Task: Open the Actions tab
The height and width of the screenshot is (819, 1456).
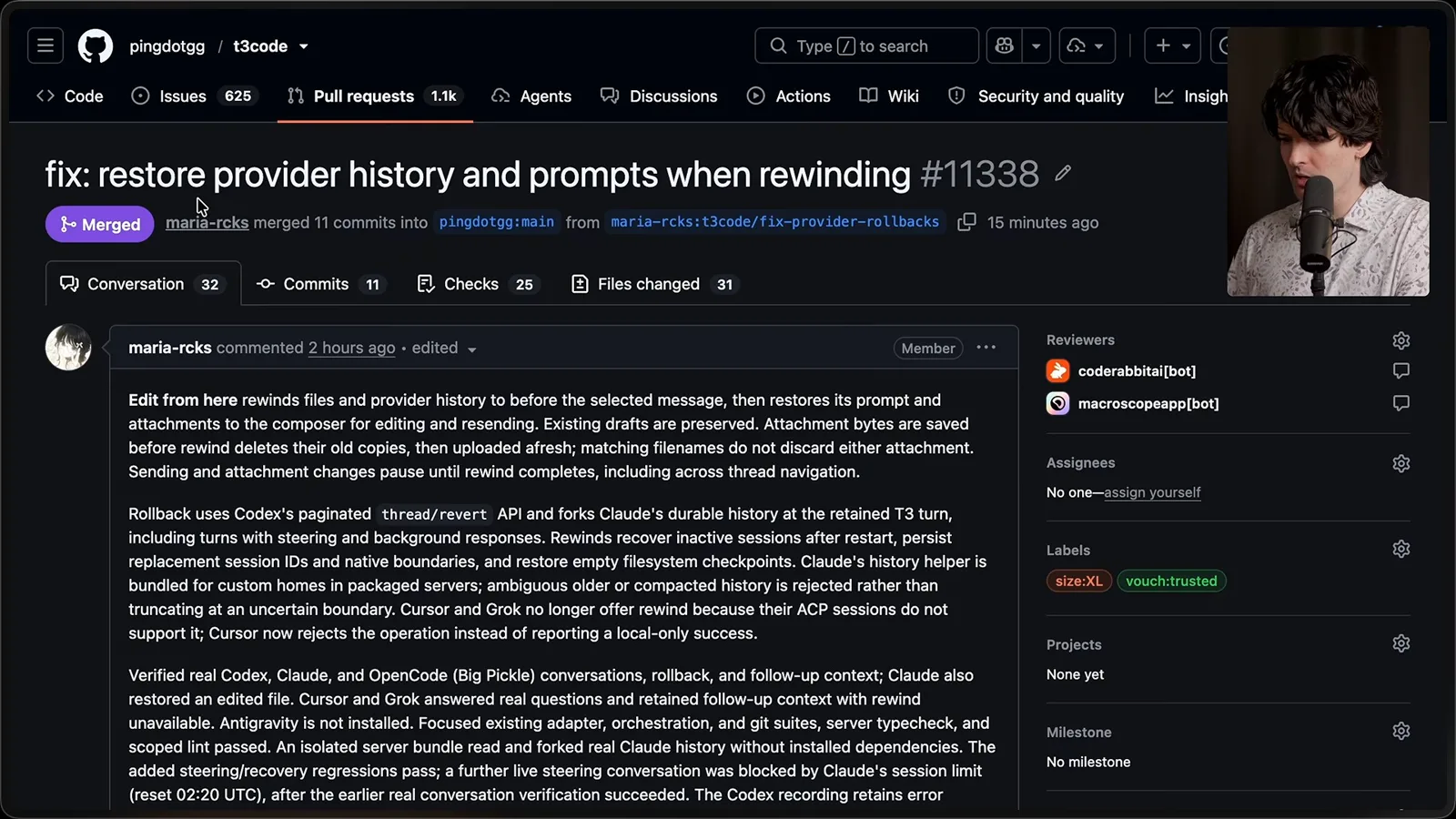Action: (789, 96)
